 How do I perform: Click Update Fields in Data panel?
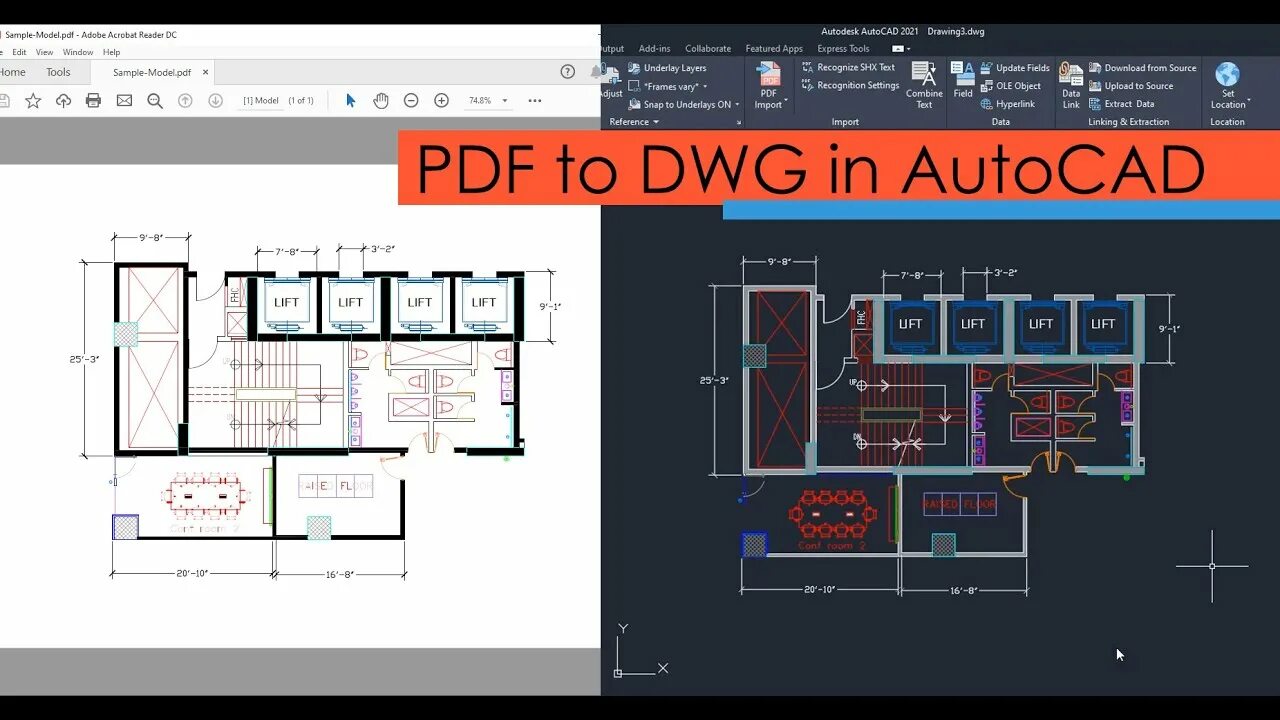(1014, 67)
